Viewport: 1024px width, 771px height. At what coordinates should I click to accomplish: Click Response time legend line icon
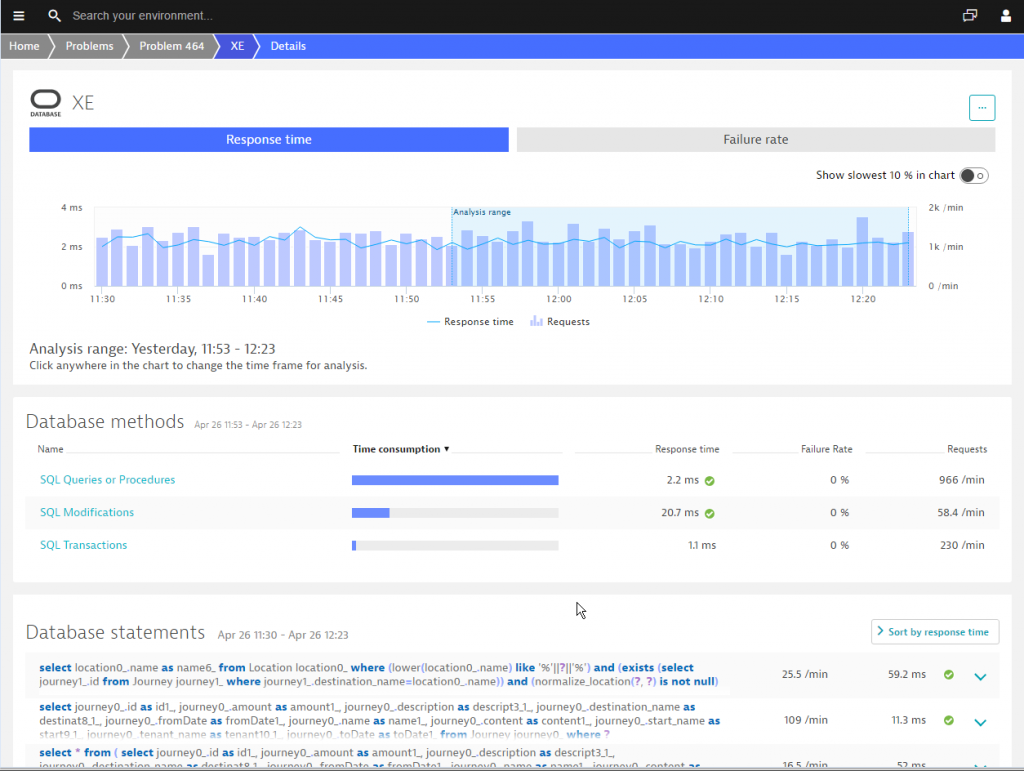tap(433, 322)
